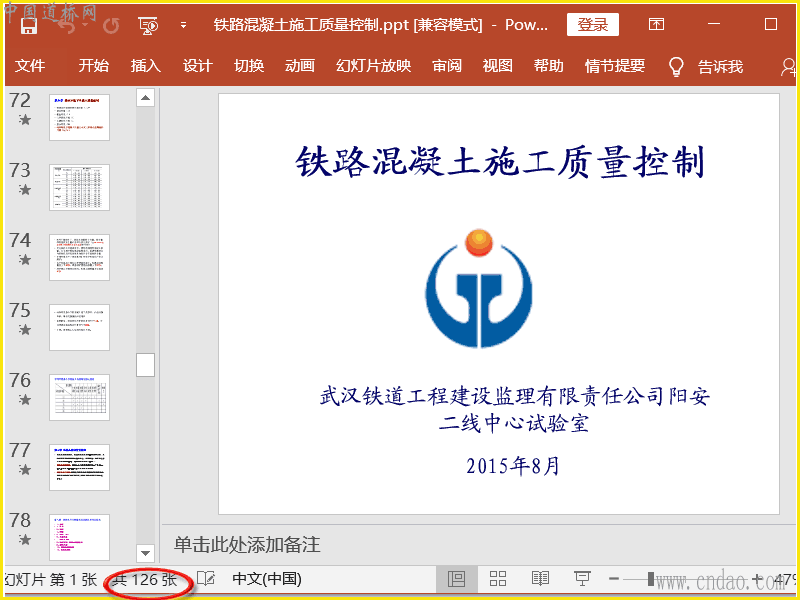Click the share person icon
The width and height of the screenshot is (800, 600).
pos(788,66)
